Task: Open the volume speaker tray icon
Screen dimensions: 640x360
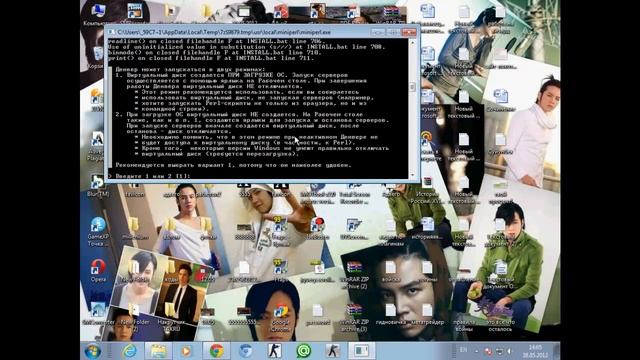Action: pos(509,351)
